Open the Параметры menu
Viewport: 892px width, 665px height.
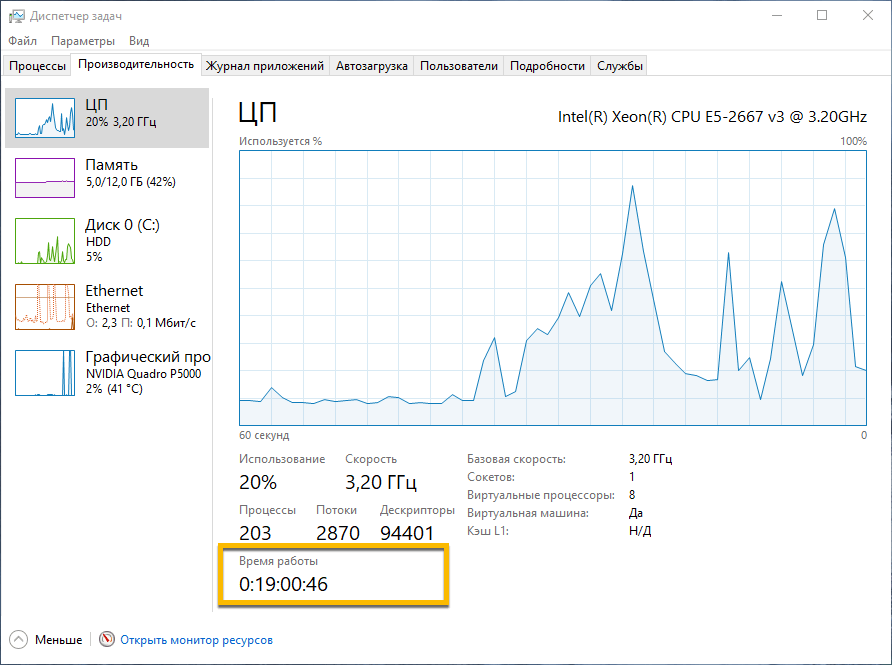(x=83, y=41)
